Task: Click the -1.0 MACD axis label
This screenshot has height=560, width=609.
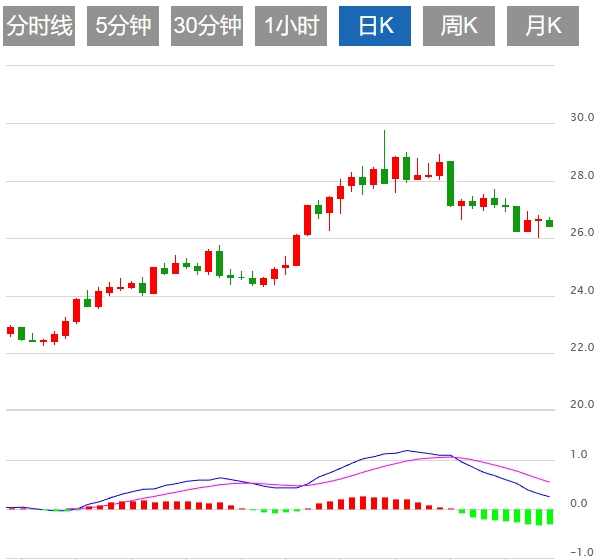Action: point(581,551)
